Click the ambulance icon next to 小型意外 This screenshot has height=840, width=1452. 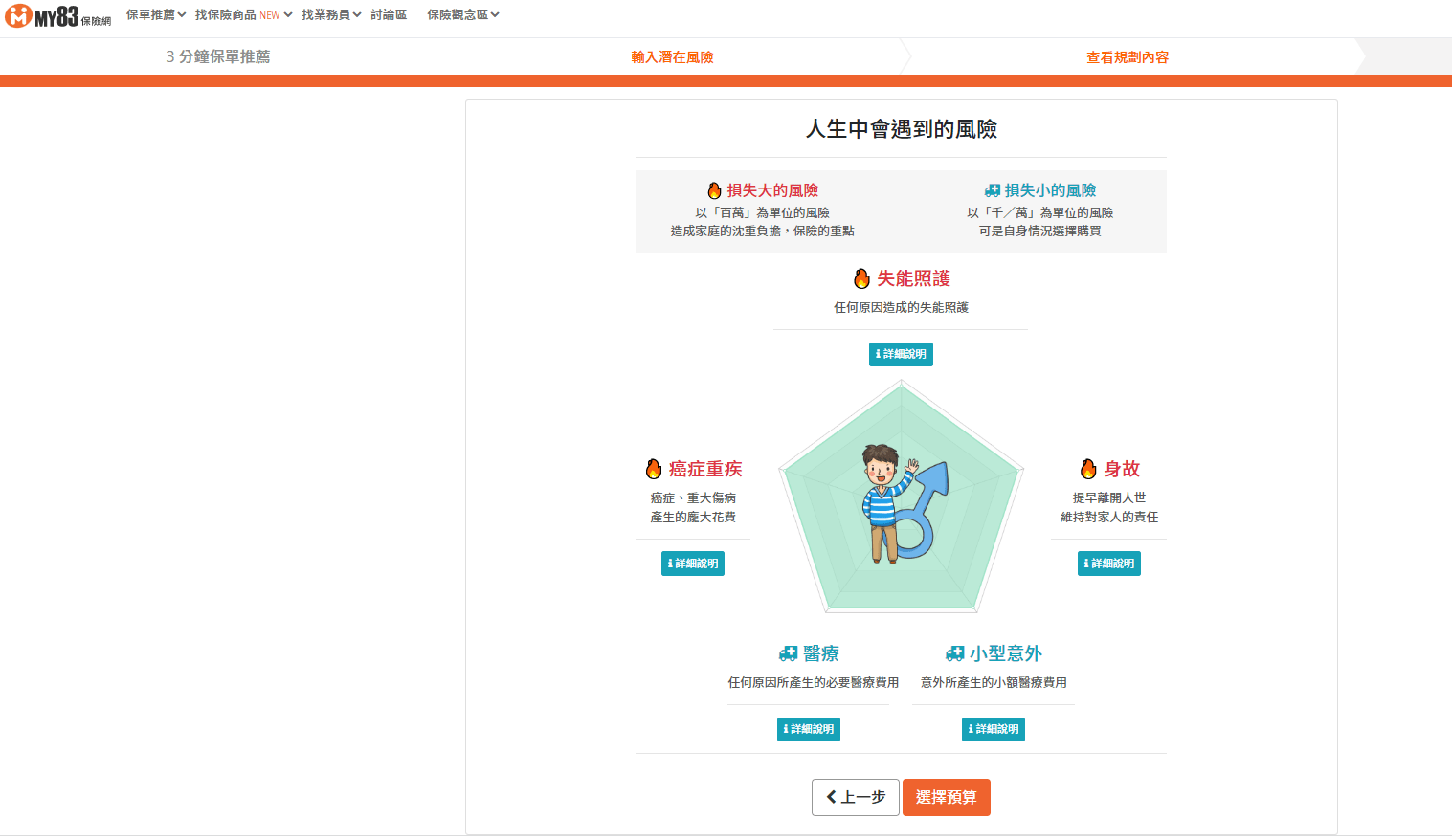[x=954, y=653]
